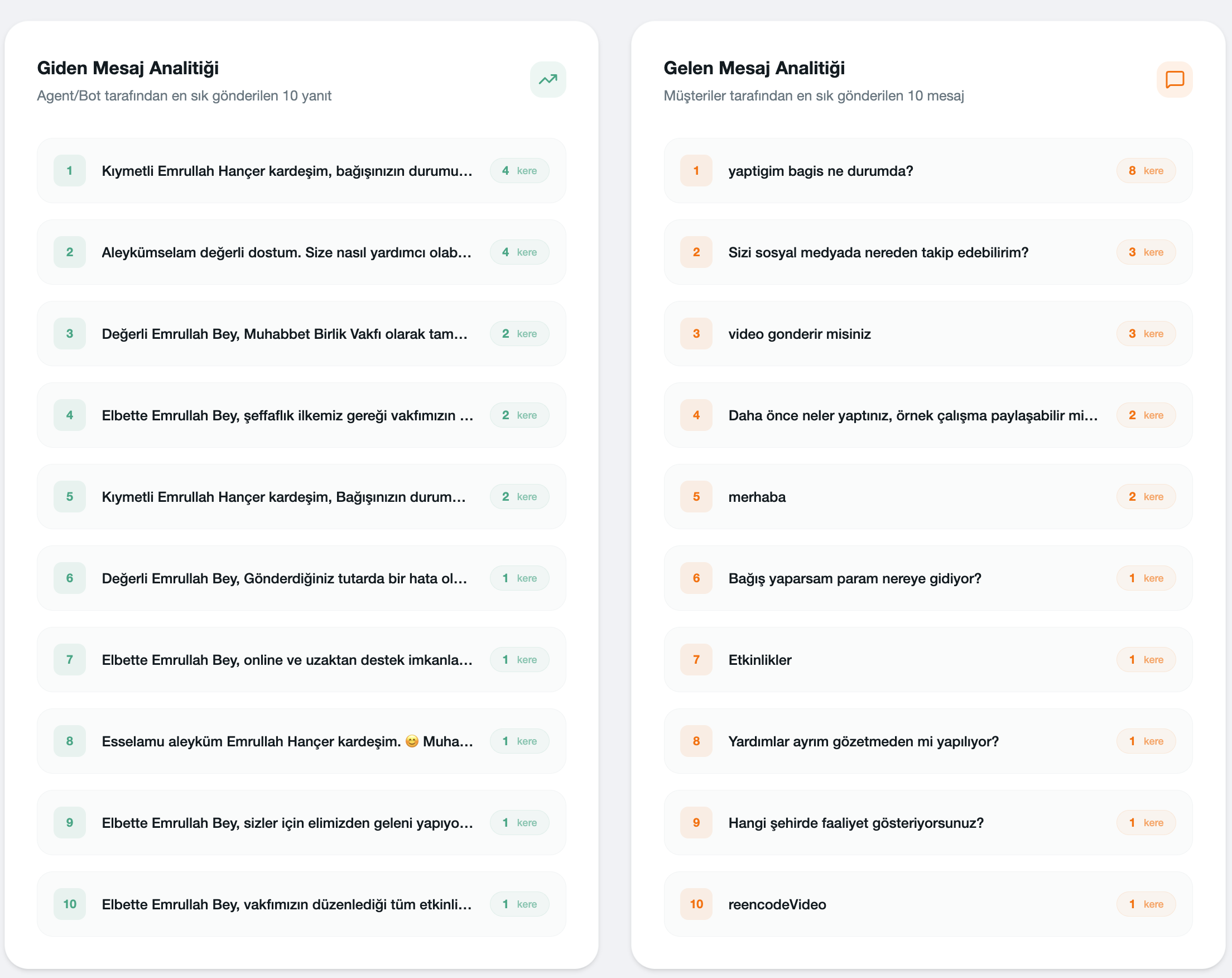Image resolution: width=1232 pixels, height=978 pixels.
Task: Click the "8 kere" count pill
Action: 1145,170
